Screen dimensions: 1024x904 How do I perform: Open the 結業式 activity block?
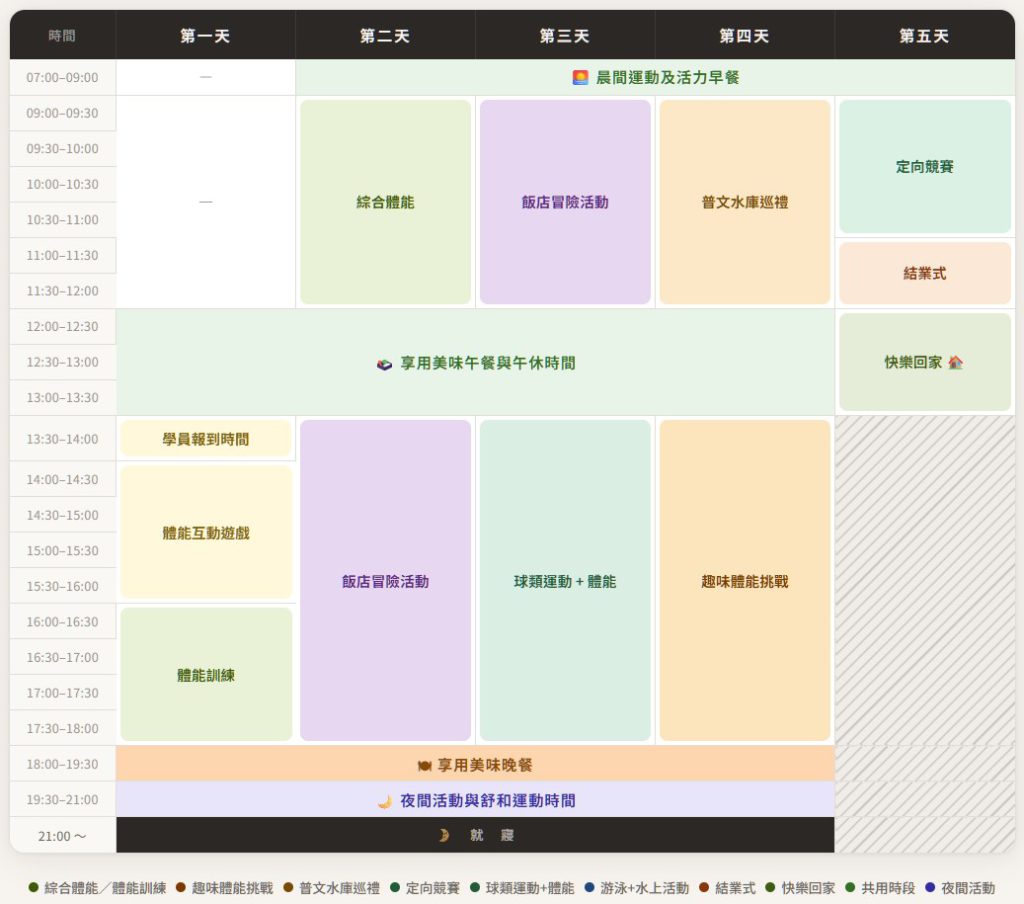coord(925,273)
